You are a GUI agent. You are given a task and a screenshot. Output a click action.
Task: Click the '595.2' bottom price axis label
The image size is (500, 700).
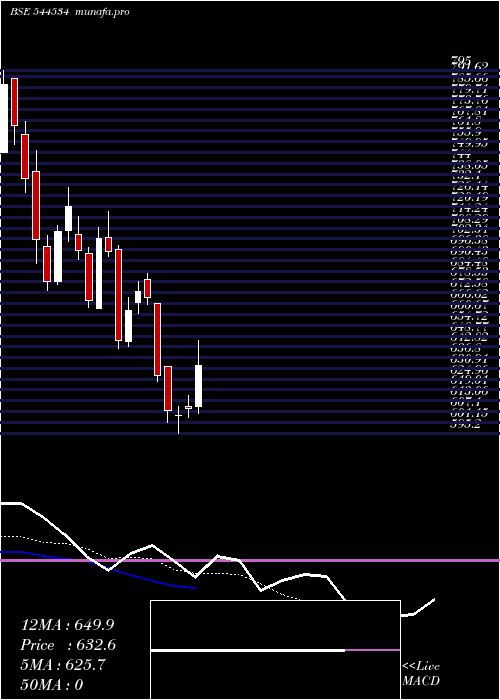(466, 425)
